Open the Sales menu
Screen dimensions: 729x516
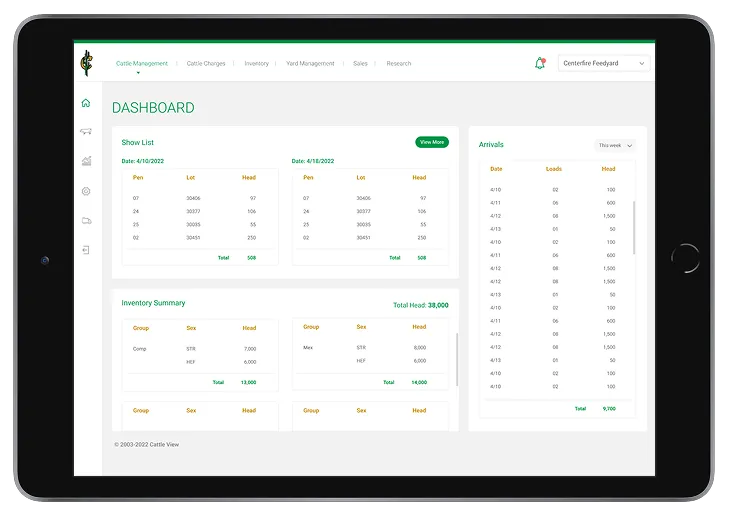(x=360, y=64)
